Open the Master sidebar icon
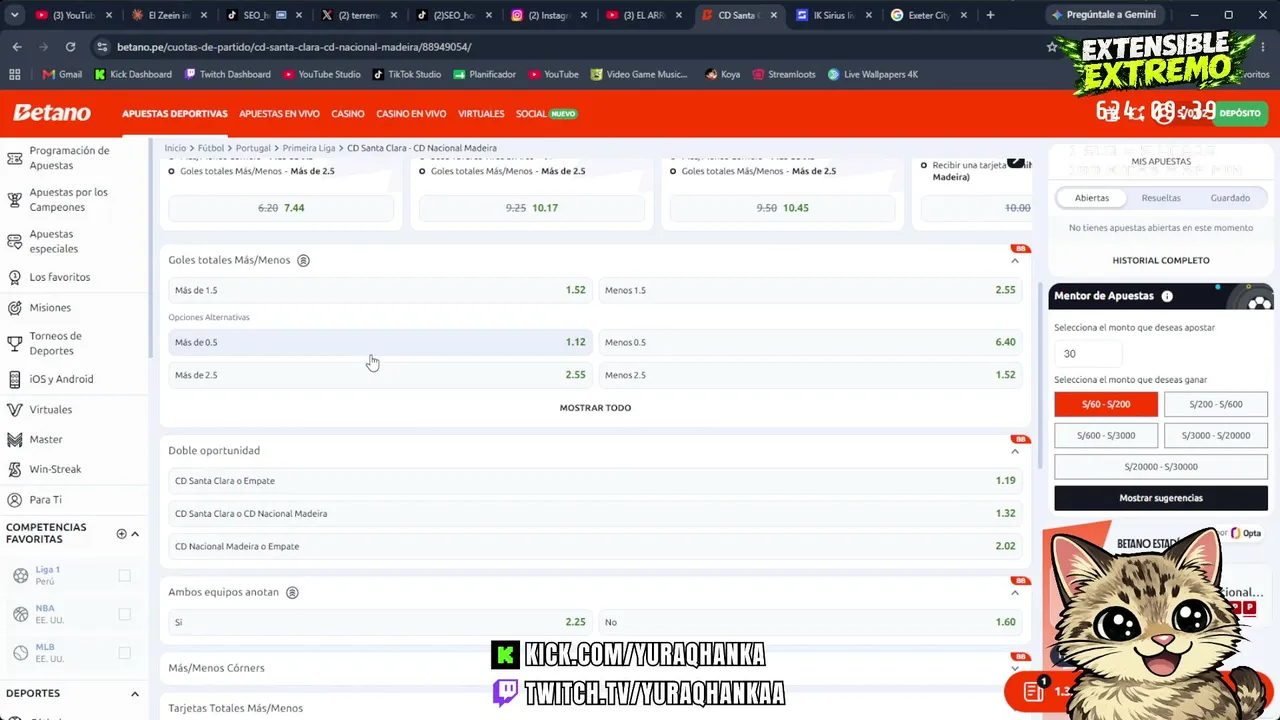 14,439
